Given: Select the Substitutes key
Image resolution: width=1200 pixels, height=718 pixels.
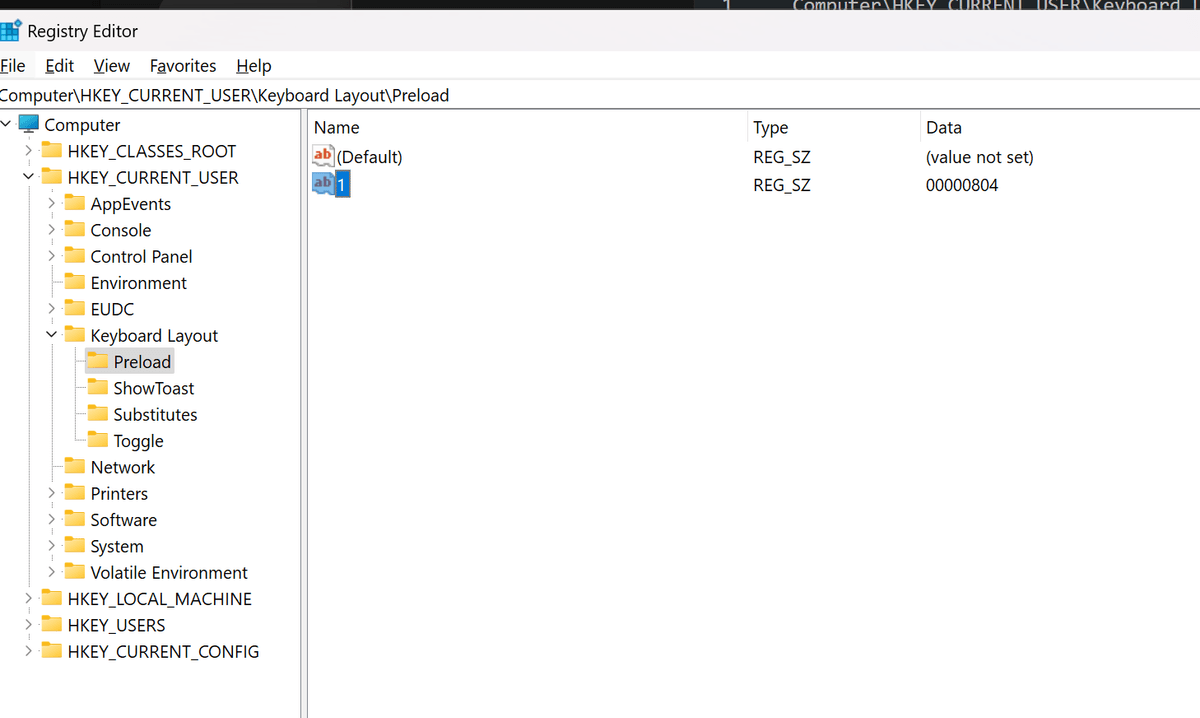Looking at the screenshot, I should 155,414.
